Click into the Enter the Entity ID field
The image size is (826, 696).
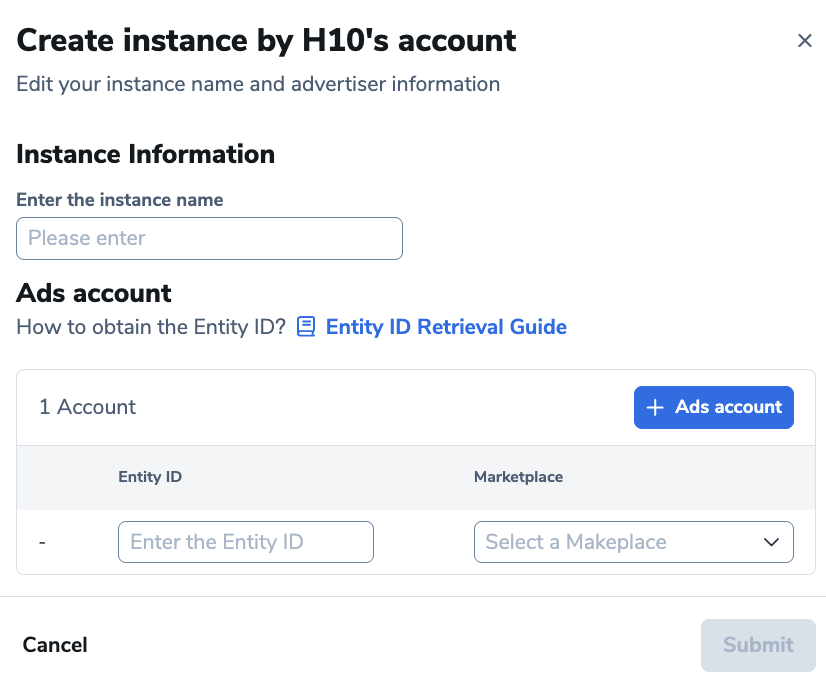(245, 542)
